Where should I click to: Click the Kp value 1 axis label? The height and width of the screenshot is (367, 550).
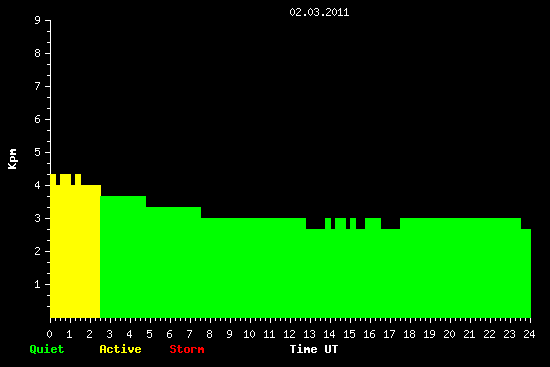coord(38,284)
